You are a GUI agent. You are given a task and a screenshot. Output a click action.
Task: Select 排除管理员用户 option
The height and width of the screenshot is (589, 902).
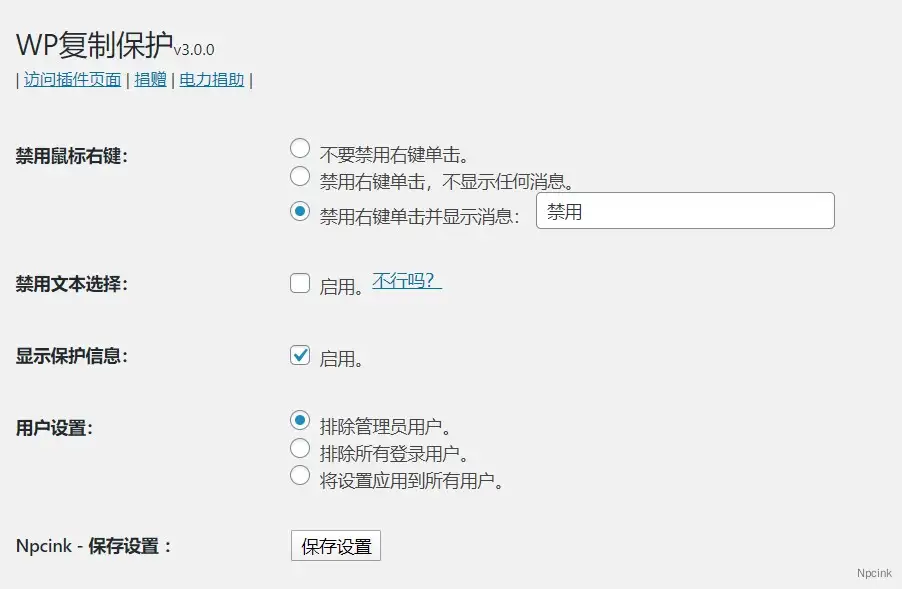[x=299, y=420]
